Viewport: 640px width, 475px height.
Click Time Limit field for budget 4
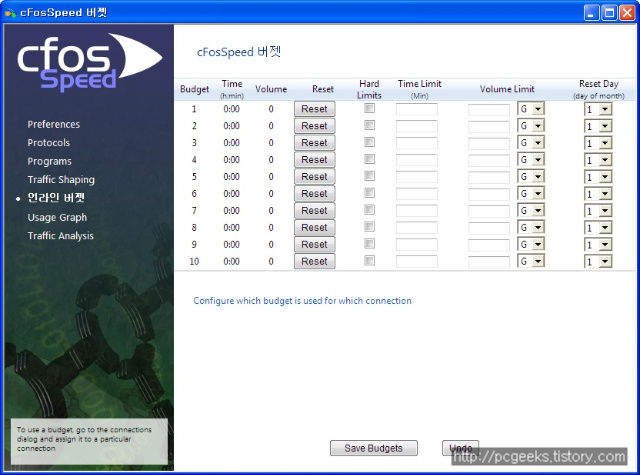tap(417, 160)
